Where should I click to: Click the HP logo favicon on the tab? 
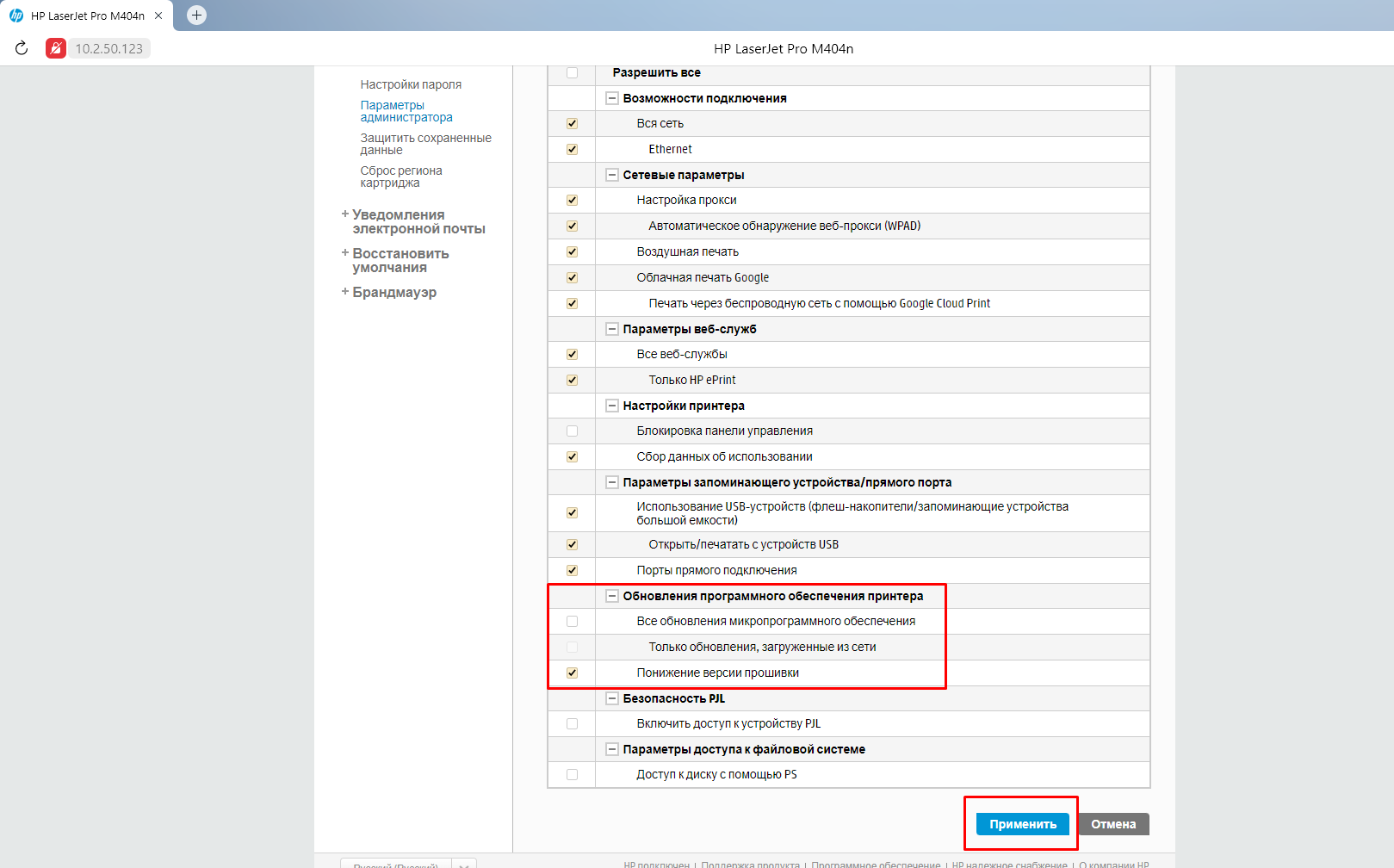pos(16,15)
